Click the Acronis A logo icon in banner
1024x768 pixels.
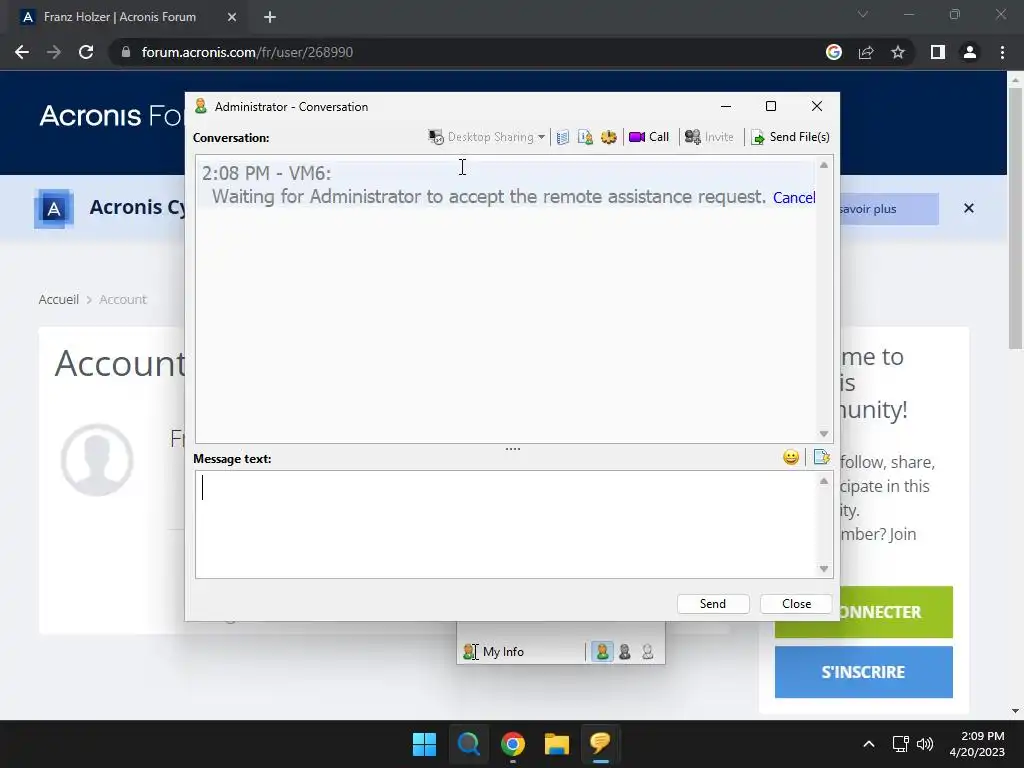click(54, 208)
